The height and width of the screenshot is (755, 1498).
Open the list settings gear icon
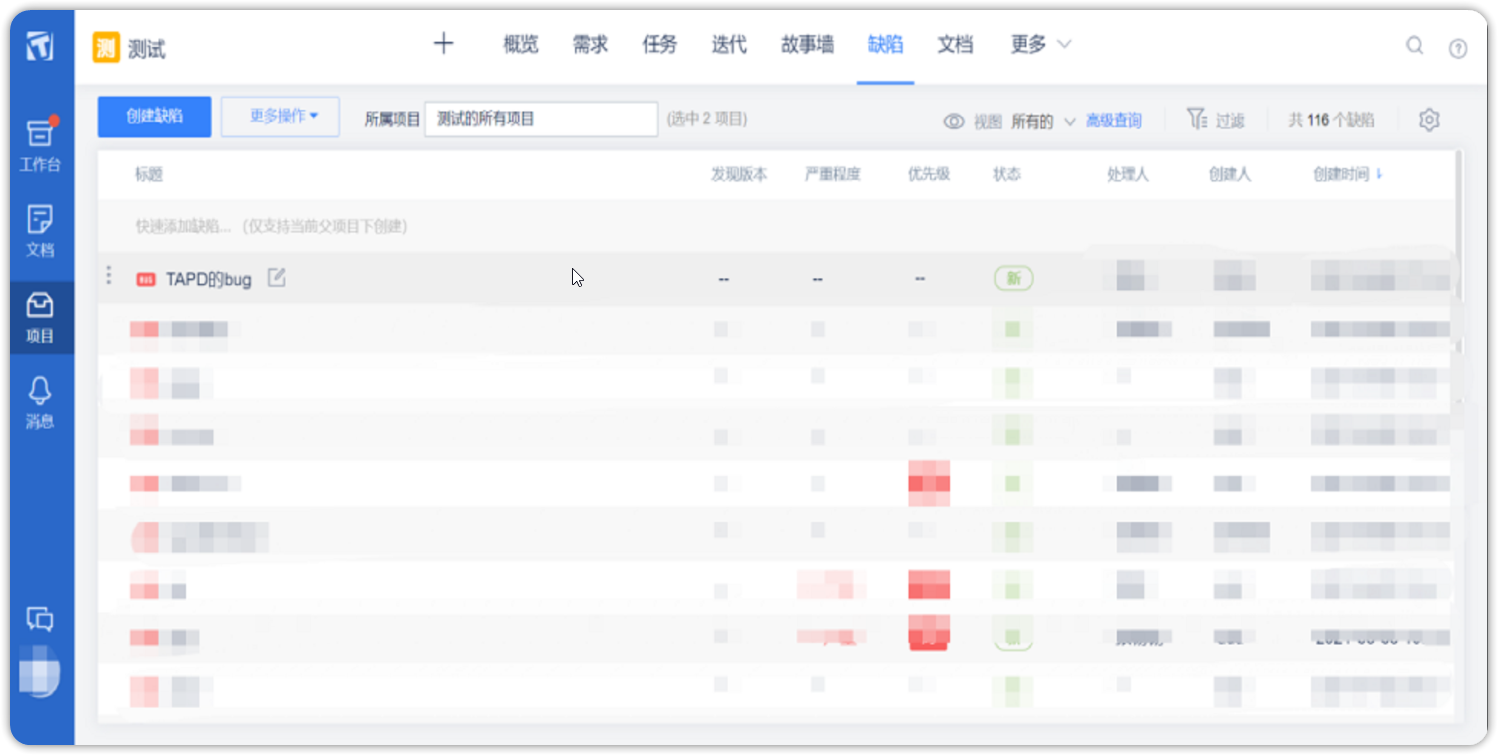1429,120
